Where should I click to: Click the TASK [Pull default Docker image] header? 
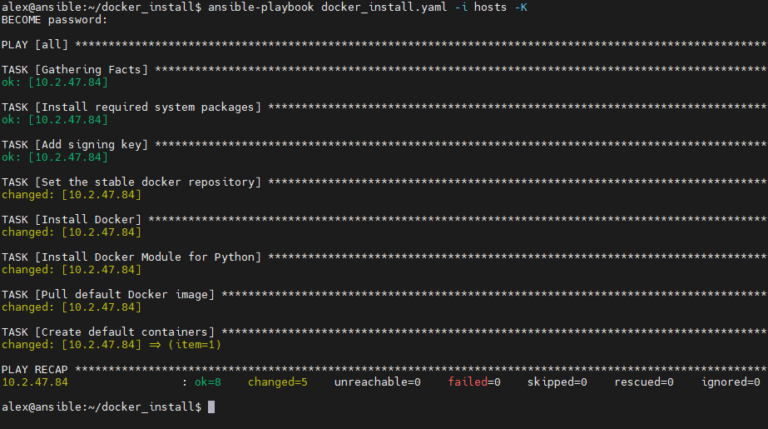click(x=108, y=295)
